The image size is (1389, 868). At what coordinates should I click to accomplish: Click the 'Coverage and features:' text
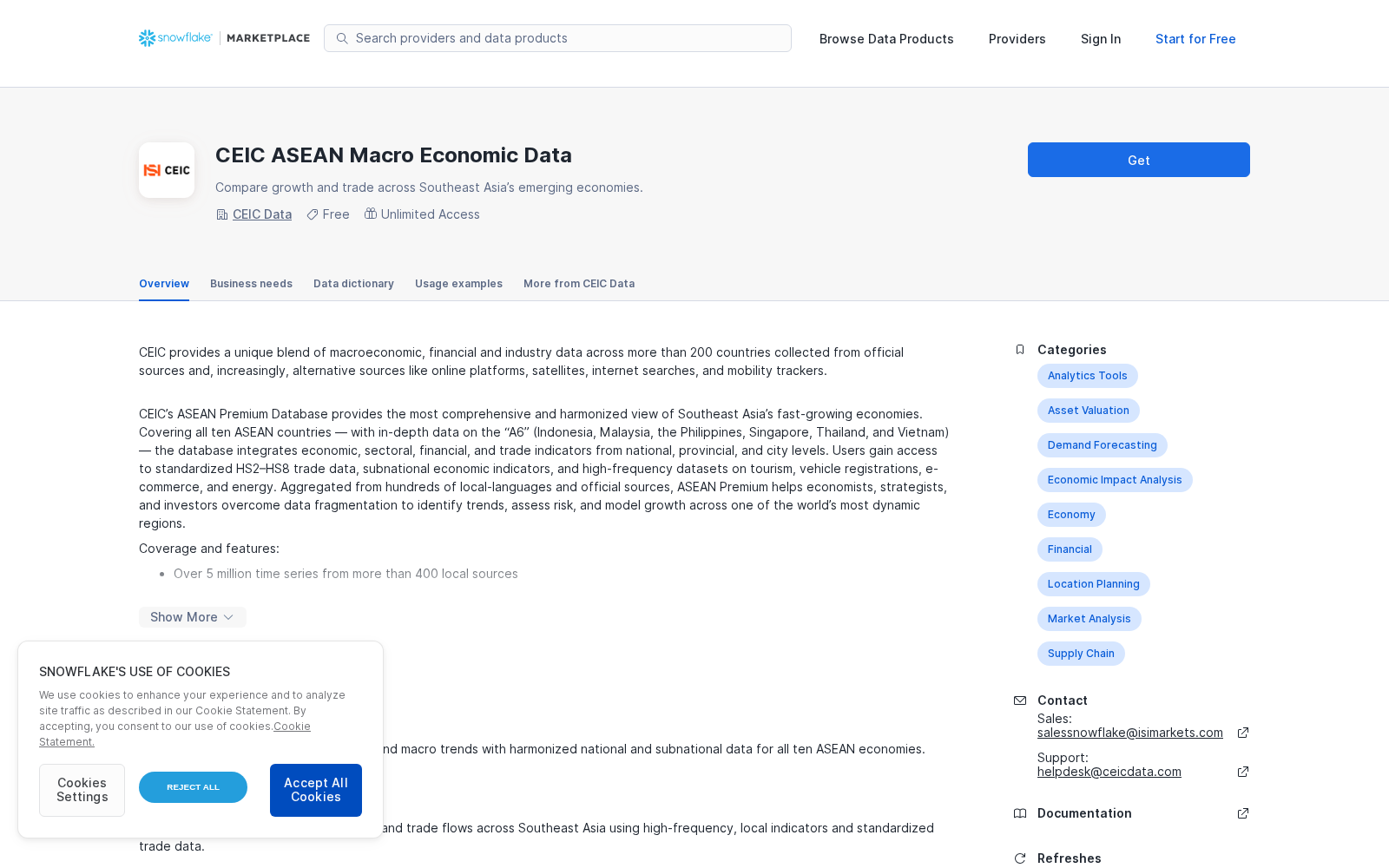209,549
